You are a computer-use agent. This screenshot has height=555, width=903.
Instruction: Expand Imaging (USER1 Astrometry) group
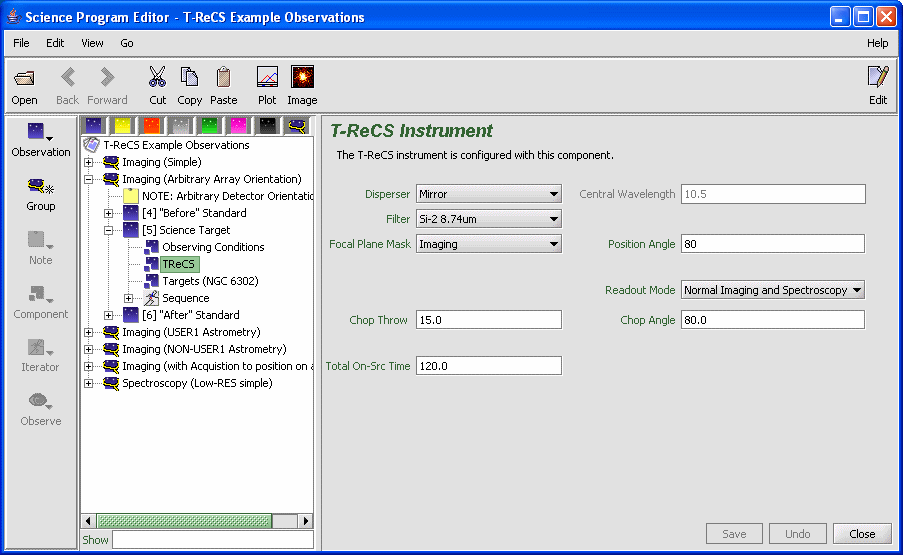(x=89, y=332)
